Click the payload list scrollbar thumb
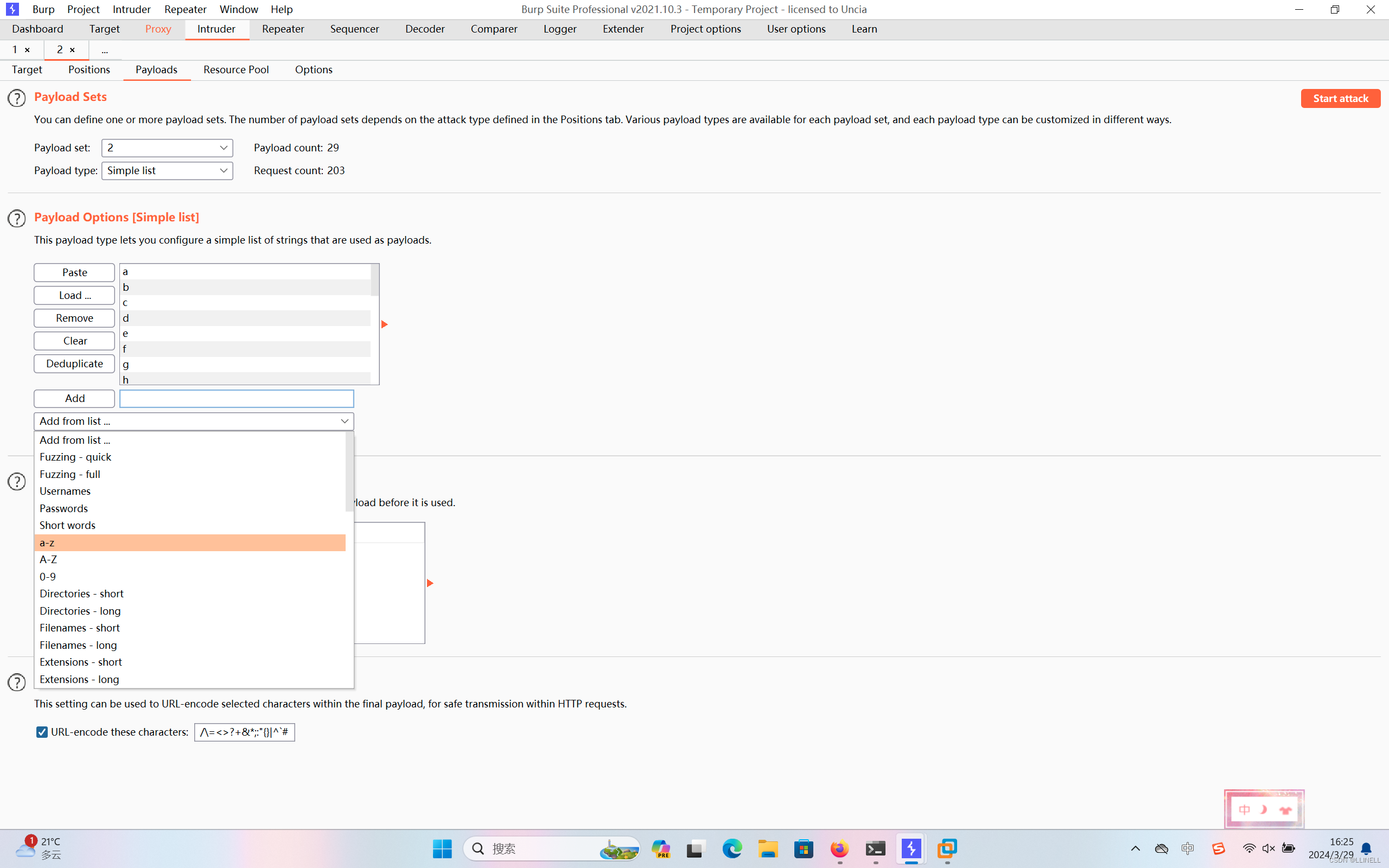This screenshot has width=1389, height=868. pos(375,280)
